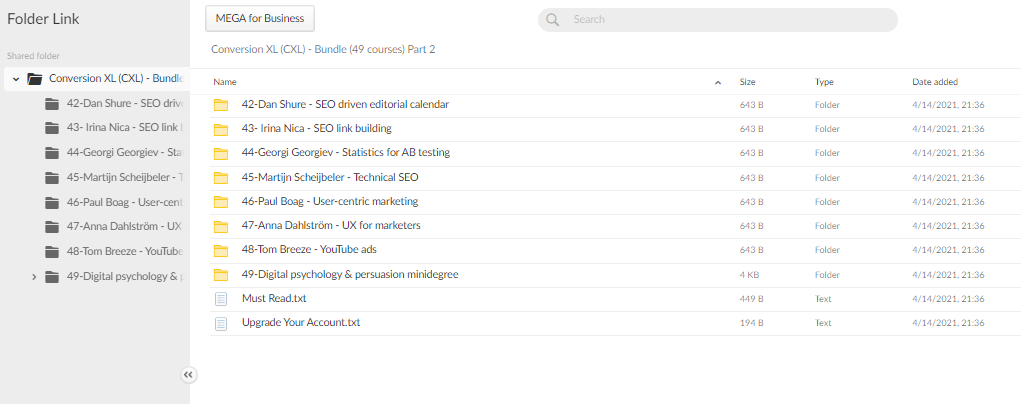The height and width of the screenshot is (404, 1021).
Task: Click the '4 KB' size of 49-Digital psychology
Action: tap(749, 275)
